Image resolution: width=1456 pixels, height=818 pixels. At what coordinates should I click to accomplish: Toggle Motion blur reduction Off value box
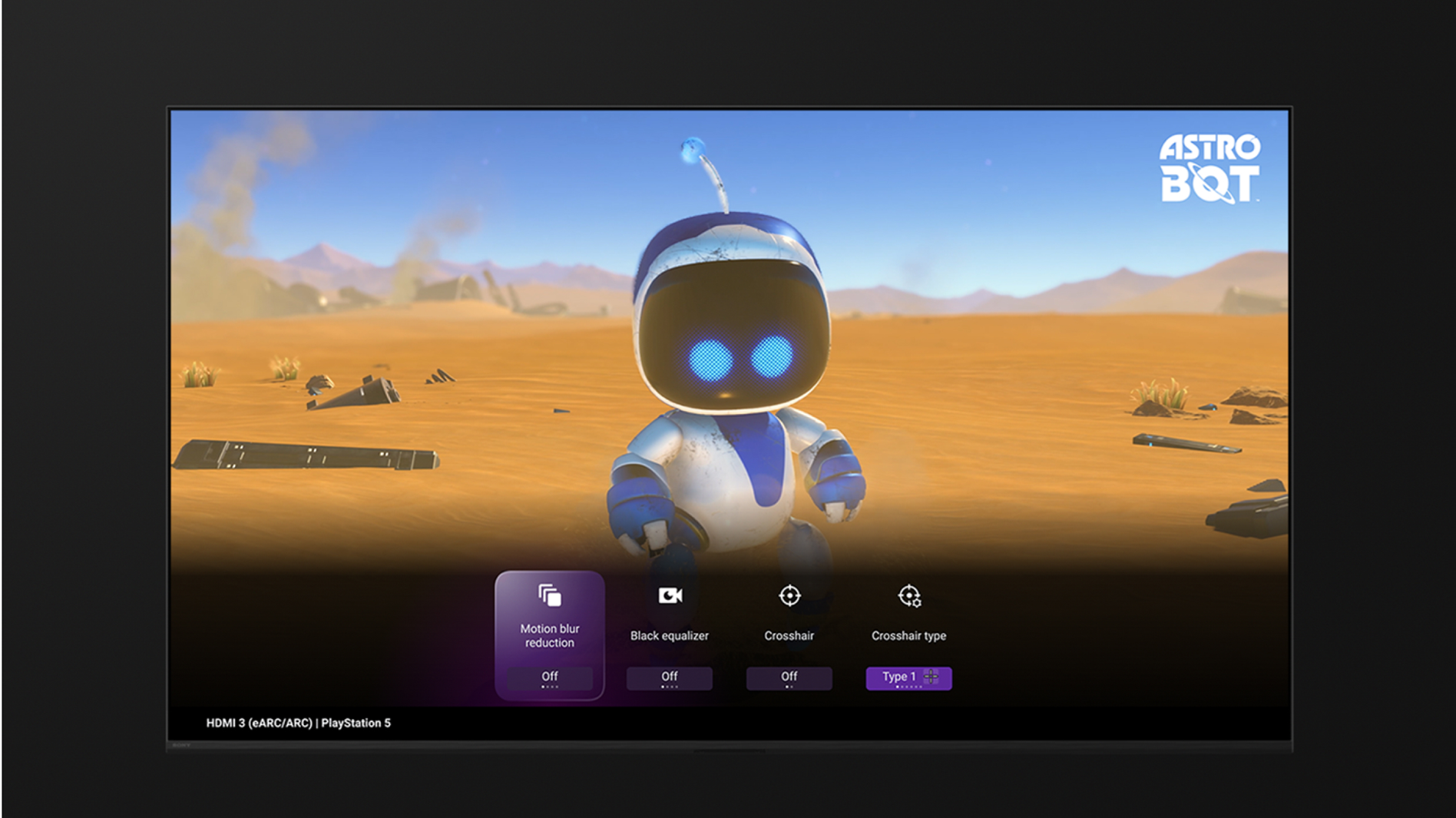tap(550, 677)
